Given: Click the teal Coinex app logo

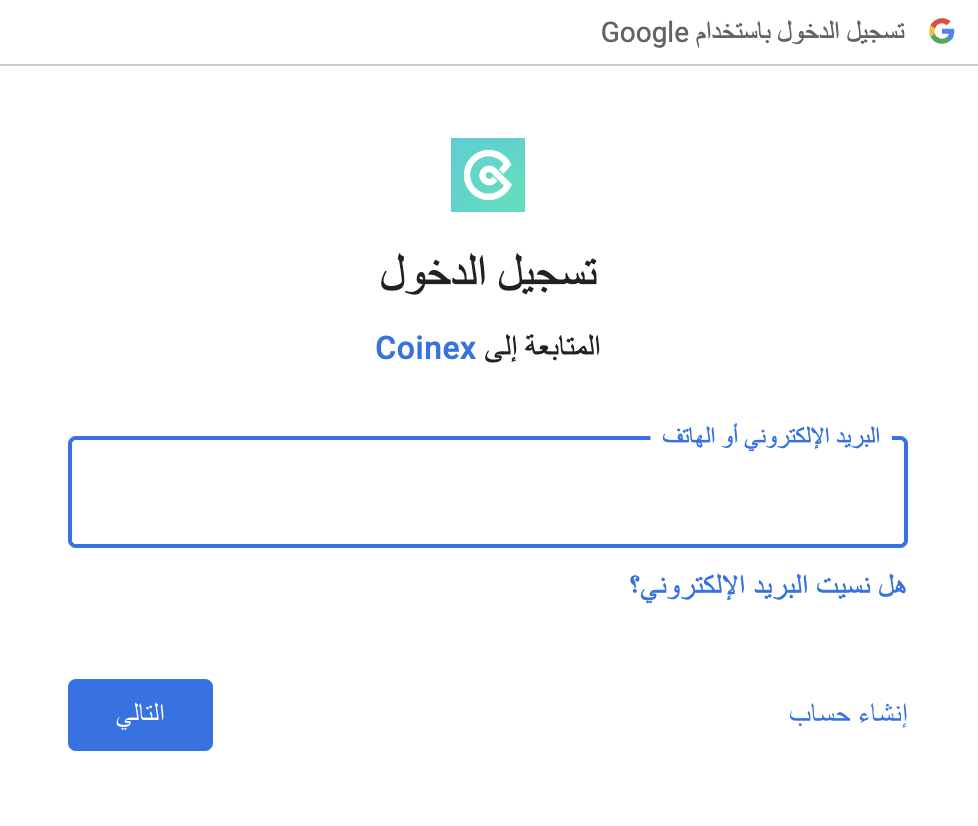Looking at the screenshot, I should pos(488,175).
